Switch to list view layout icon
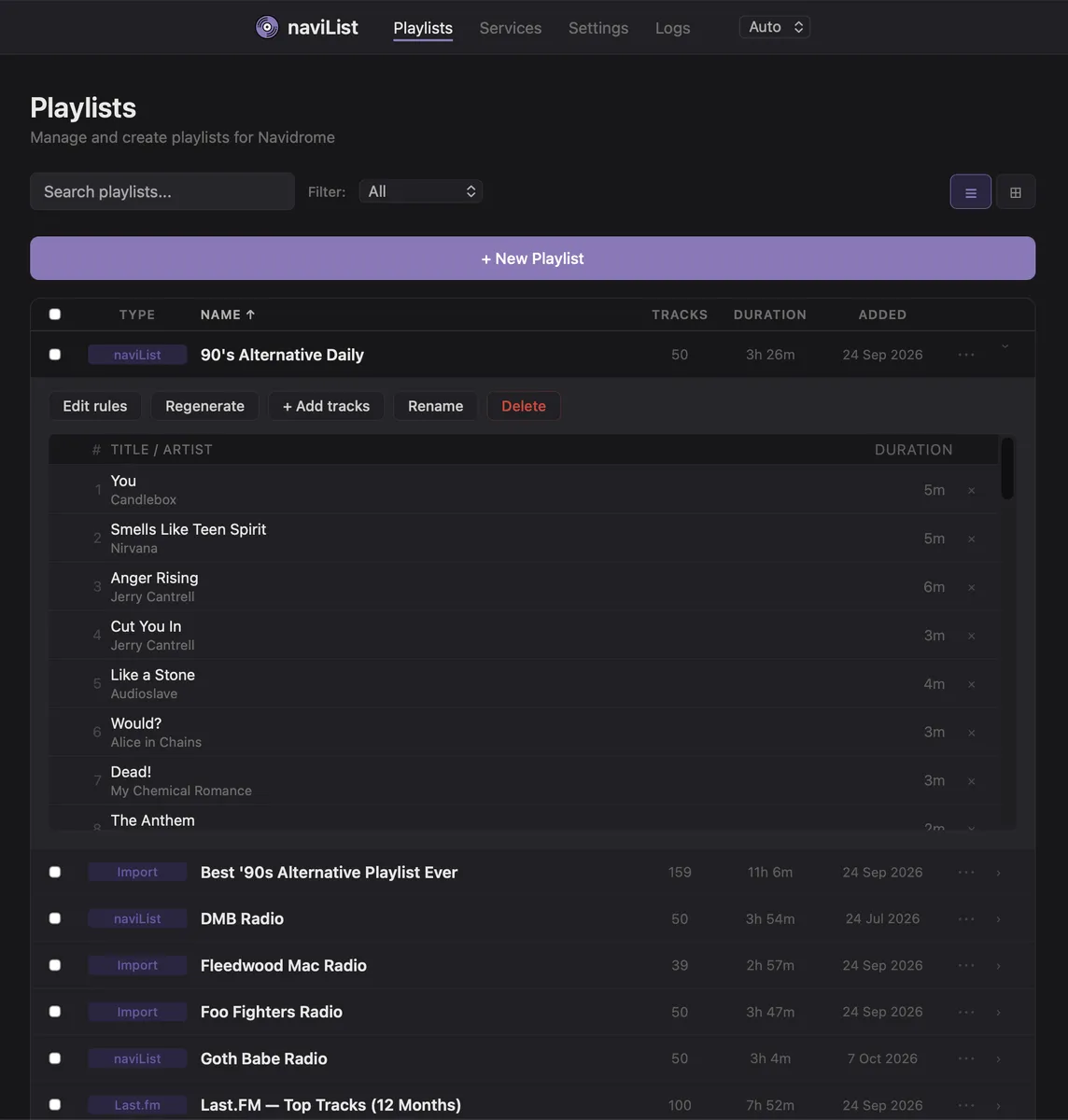 pyautogui.click(x=971, y=192)
